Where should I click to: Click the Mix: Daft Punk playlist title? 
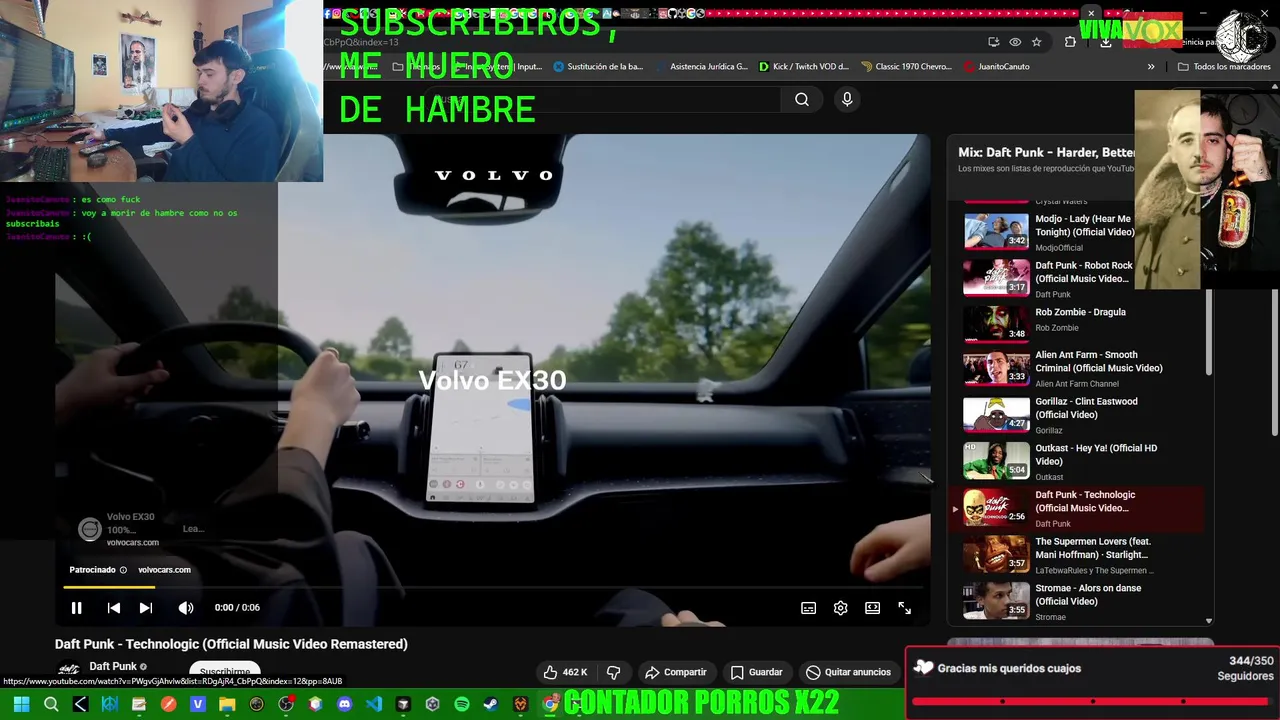pyautogui.click(x=1046, y=152)
